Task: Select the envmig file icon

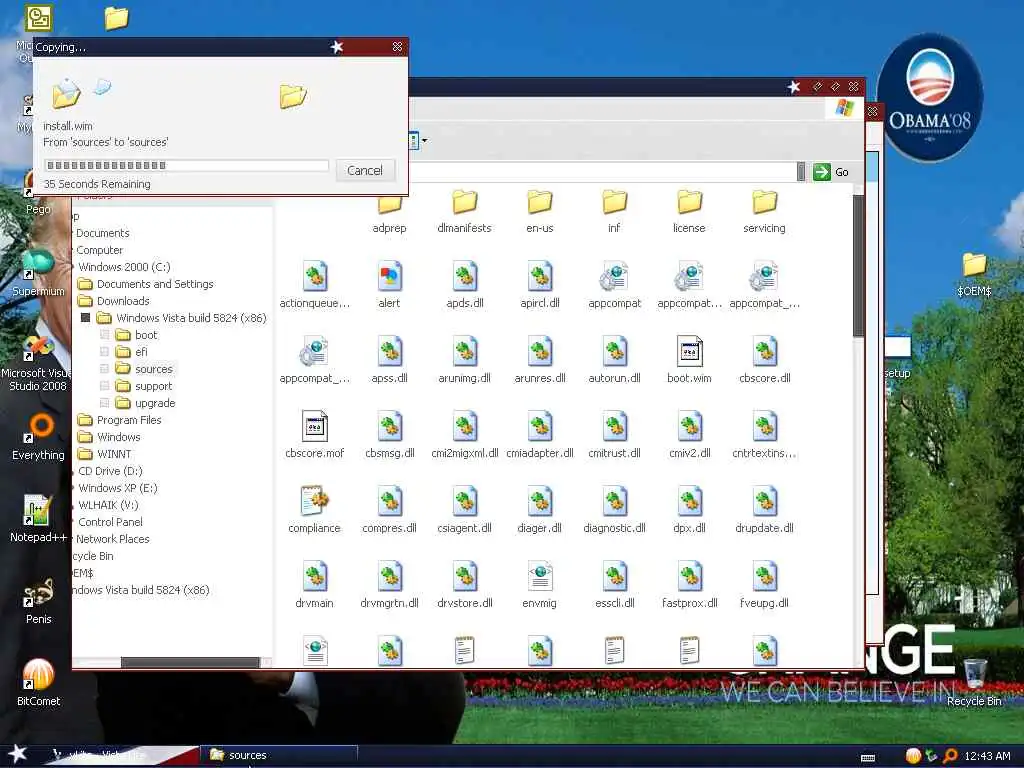Action: [x=539, y=585]
